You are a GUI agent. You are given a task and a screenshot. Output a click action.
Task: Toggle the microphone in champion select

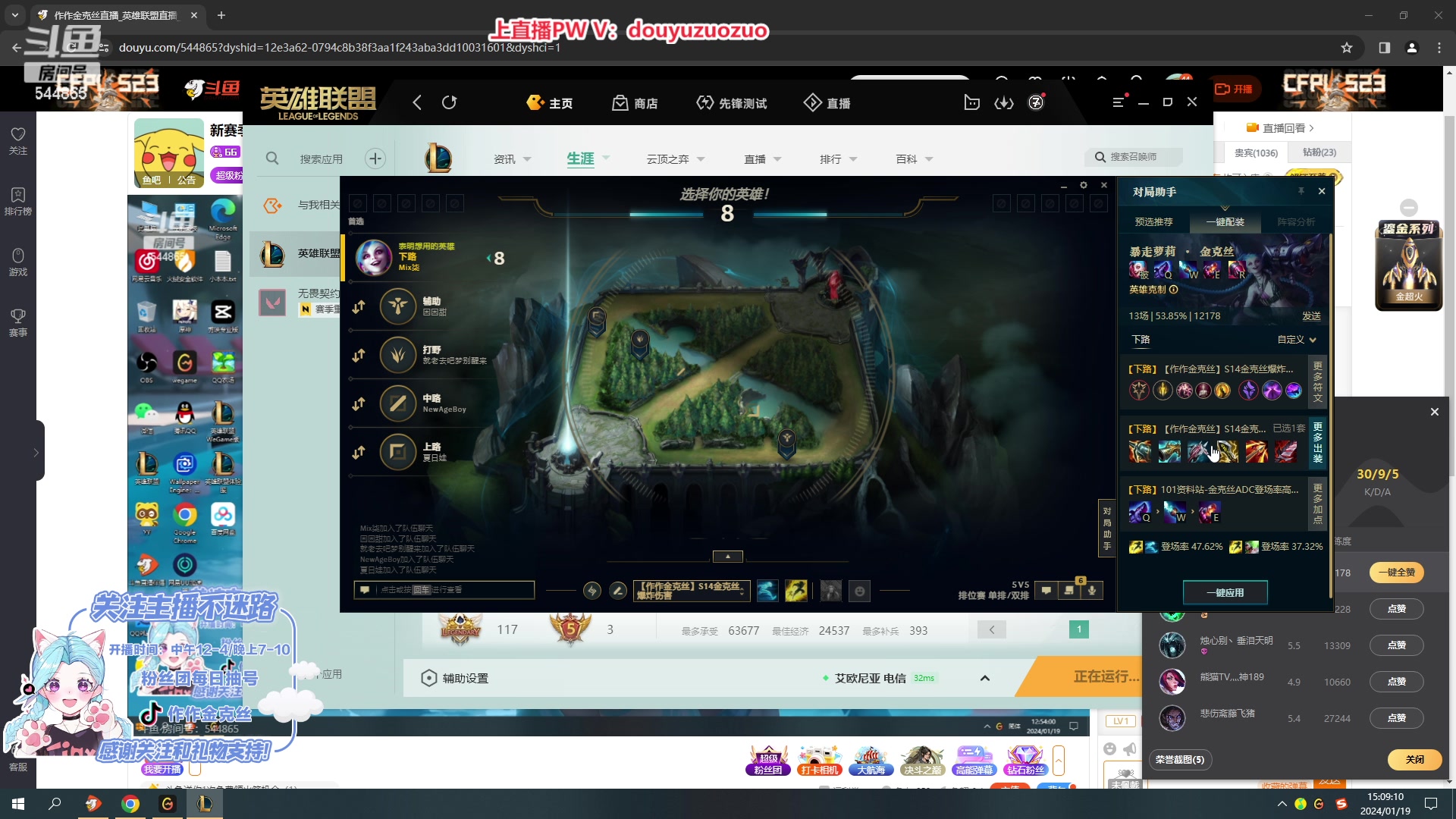(x=1092, y=590)
